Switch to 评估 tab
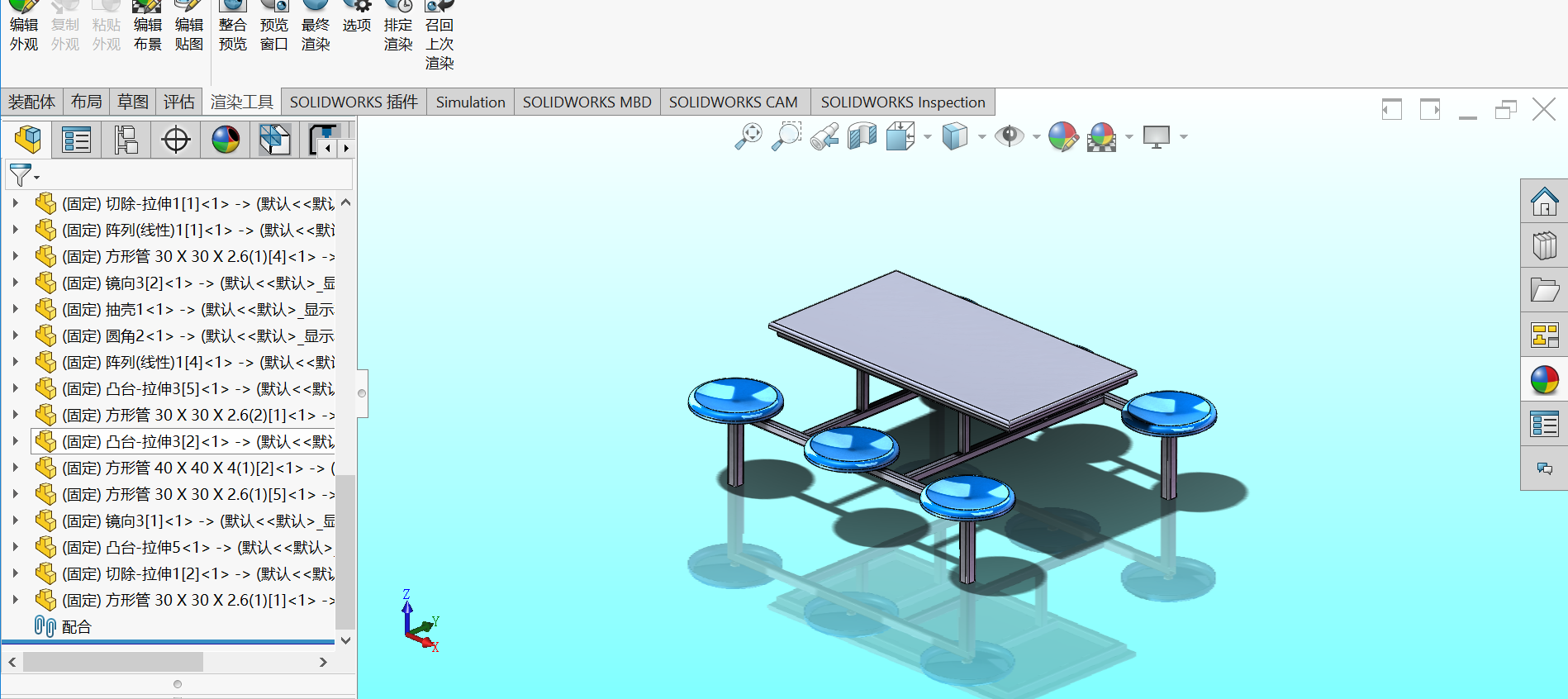The image size is (1568, 699). tap(178, 102)
